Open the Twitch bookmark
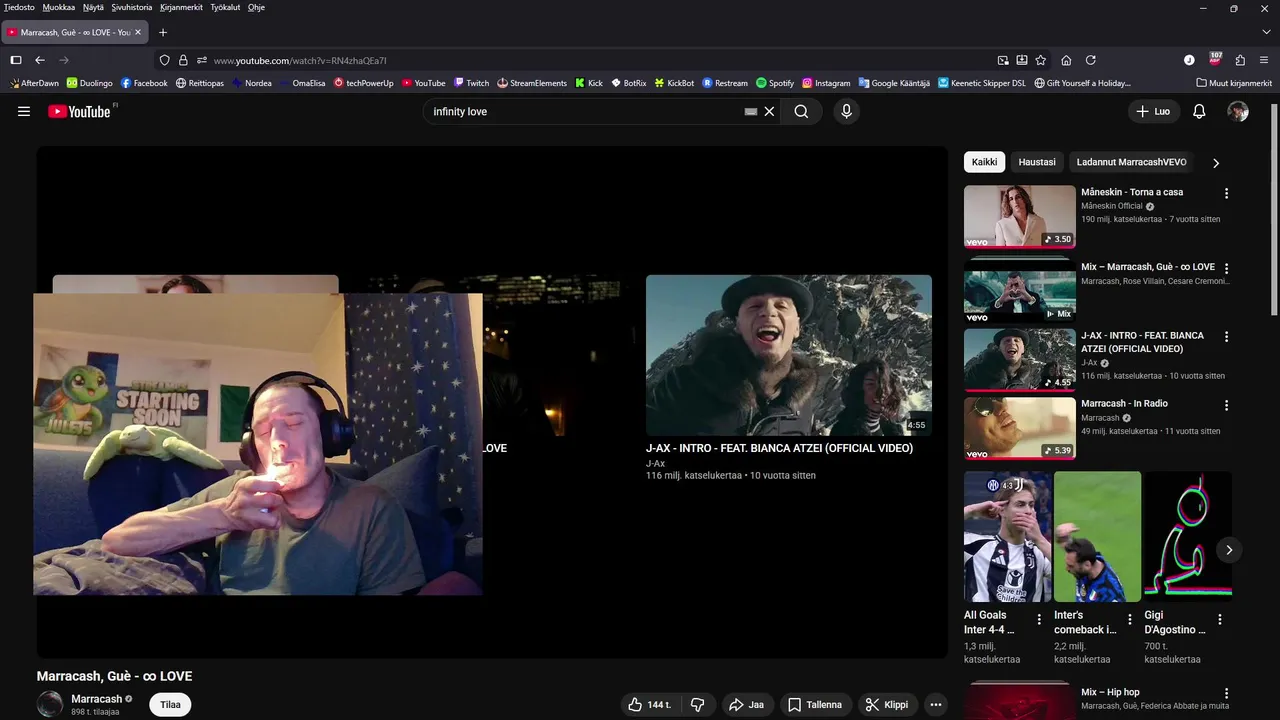Viewport: 1280px width, 720px height. pyautogui.click(x=471, y=83)
